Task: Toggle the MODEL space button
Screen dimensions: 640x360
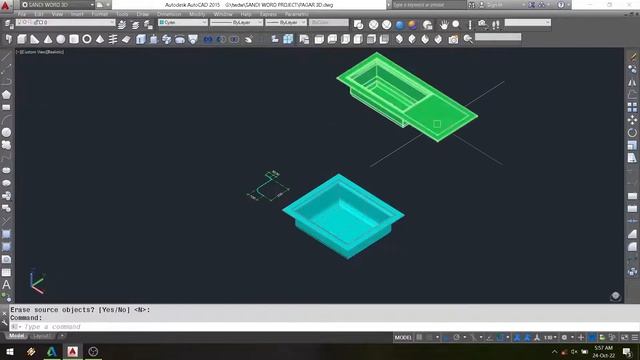Action: click(403, 337)
